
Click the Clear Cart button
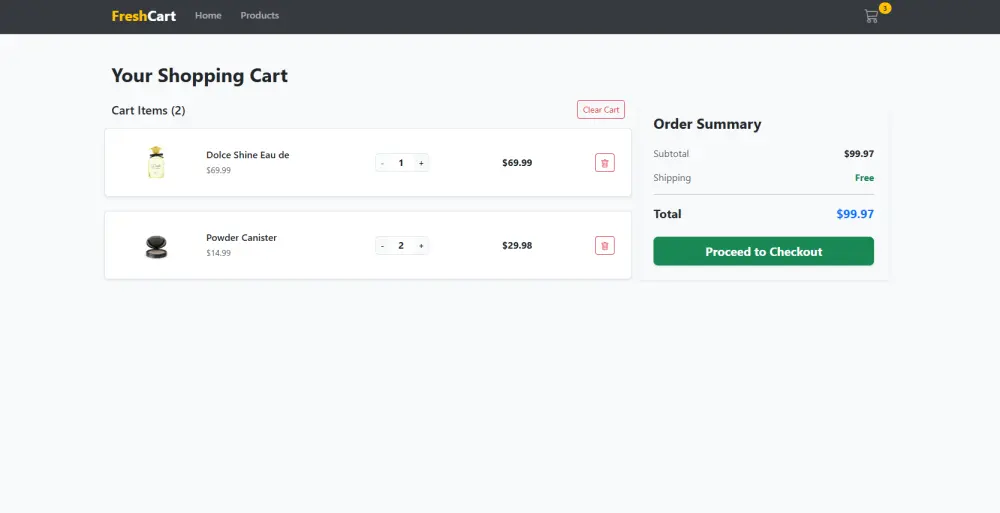click(x=600, y=110)
